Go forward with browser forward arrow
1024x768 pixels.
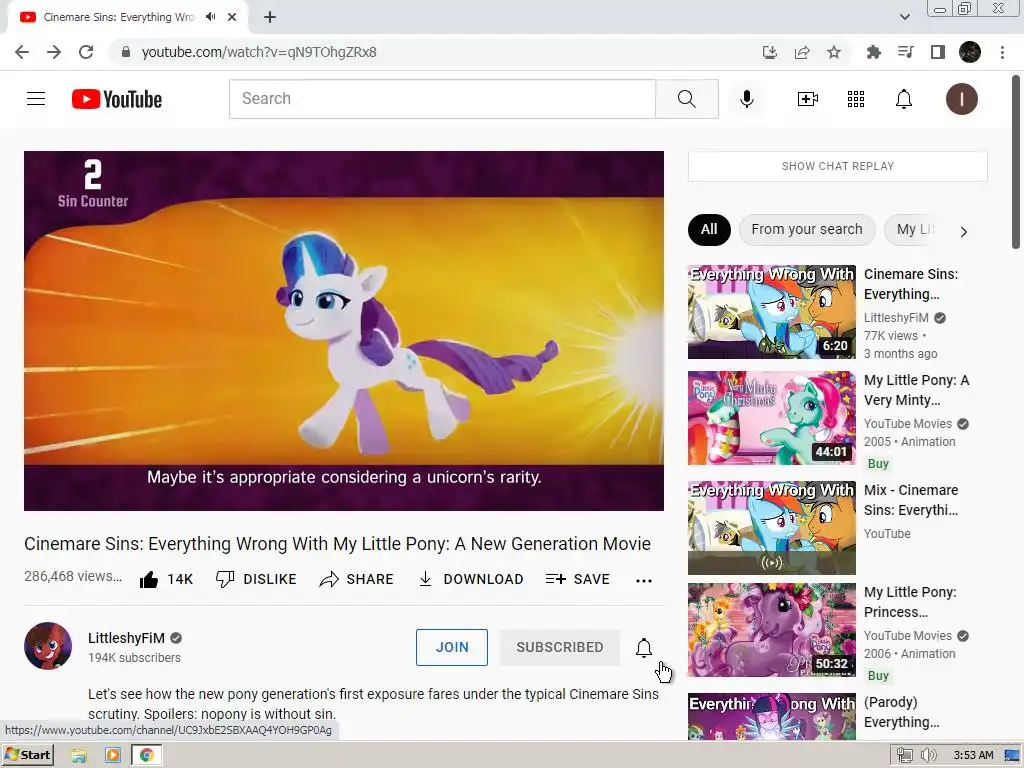[54, 52]
